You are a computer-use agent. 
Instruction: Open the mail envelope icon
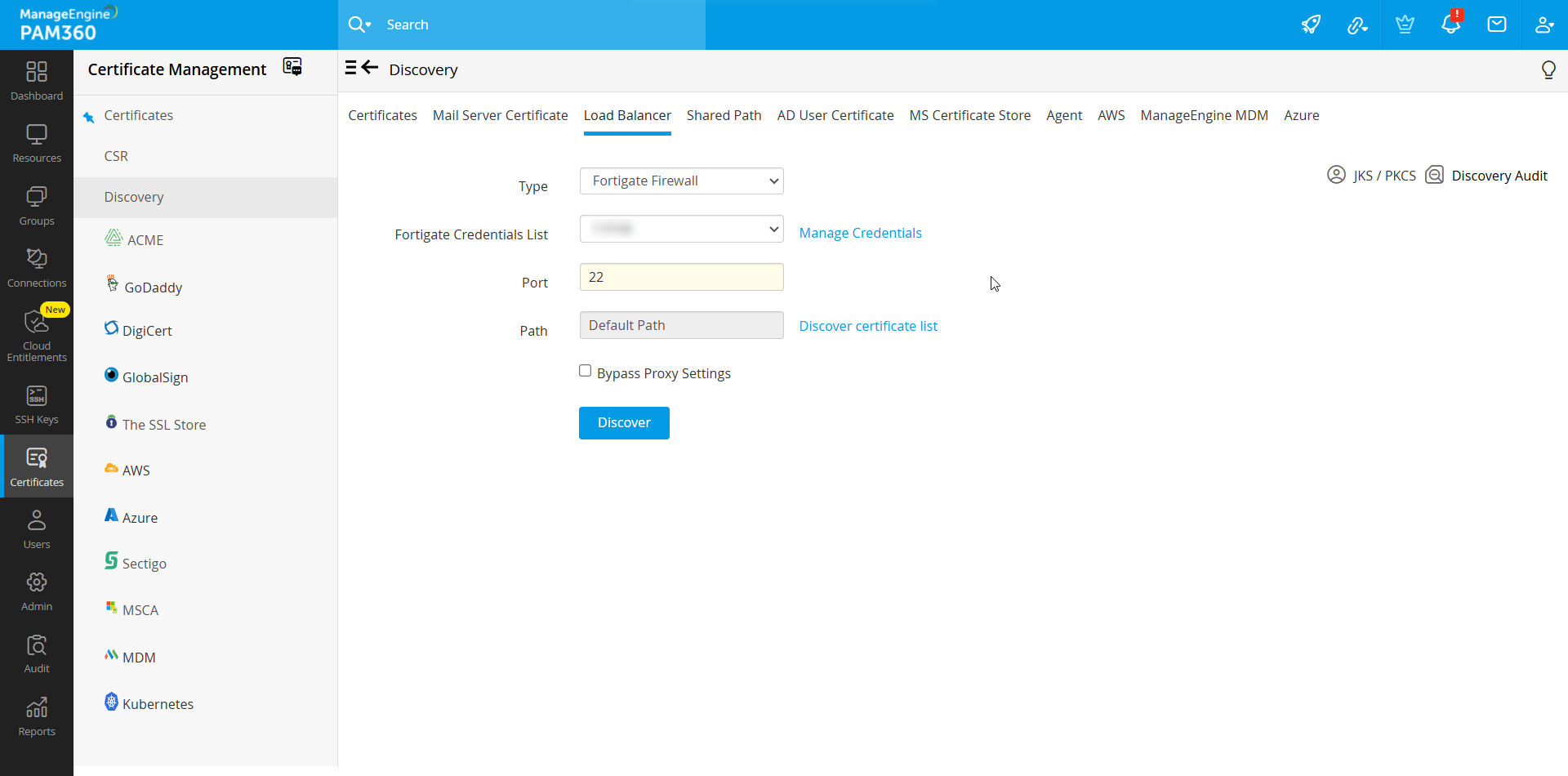[x=1496, y=25]
